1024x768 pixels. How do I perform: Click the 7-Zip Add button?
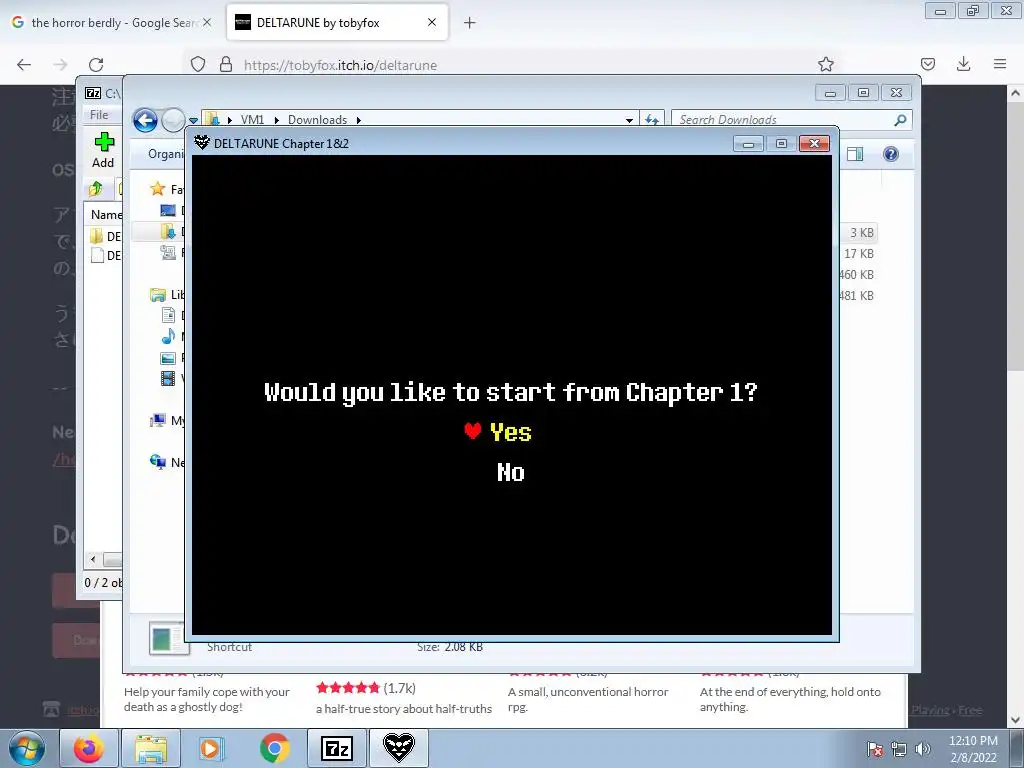(103, 150)
